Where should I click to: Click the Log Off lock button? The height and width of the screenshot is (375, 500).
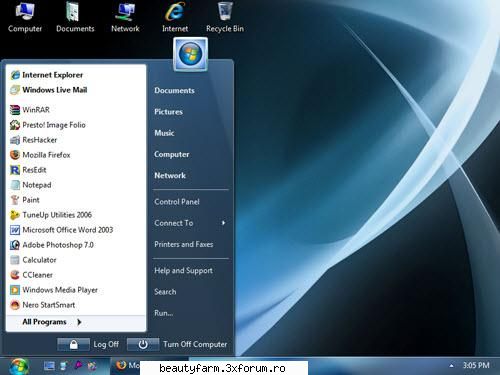[x=74, y=344]
